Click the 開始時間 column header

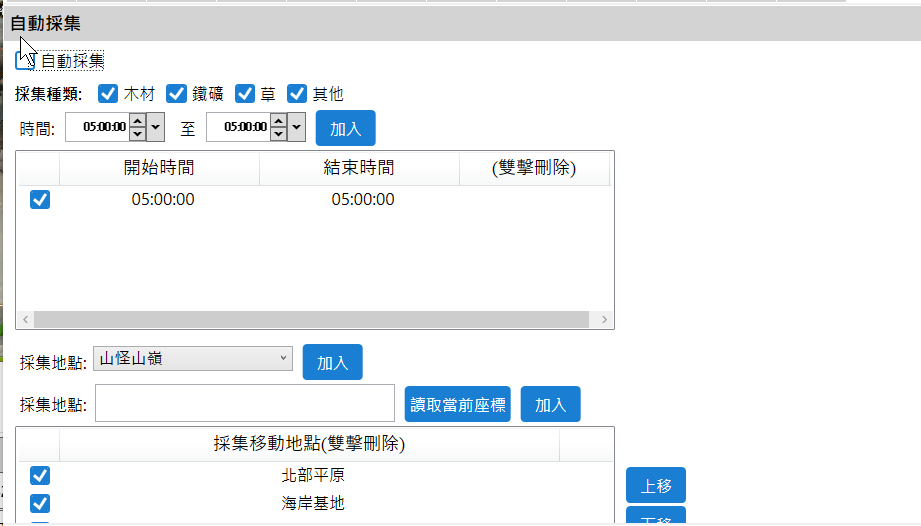tap(159, 168)
